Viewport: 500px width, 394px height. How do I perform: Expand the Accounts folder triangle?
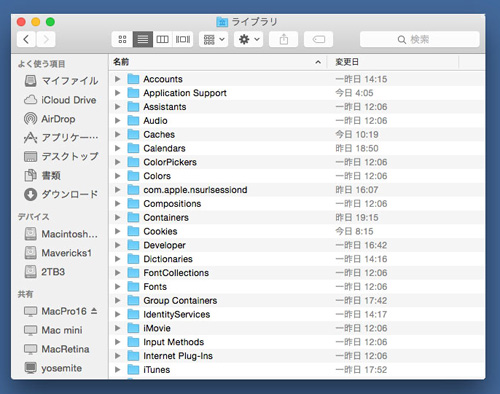(117, 79)
